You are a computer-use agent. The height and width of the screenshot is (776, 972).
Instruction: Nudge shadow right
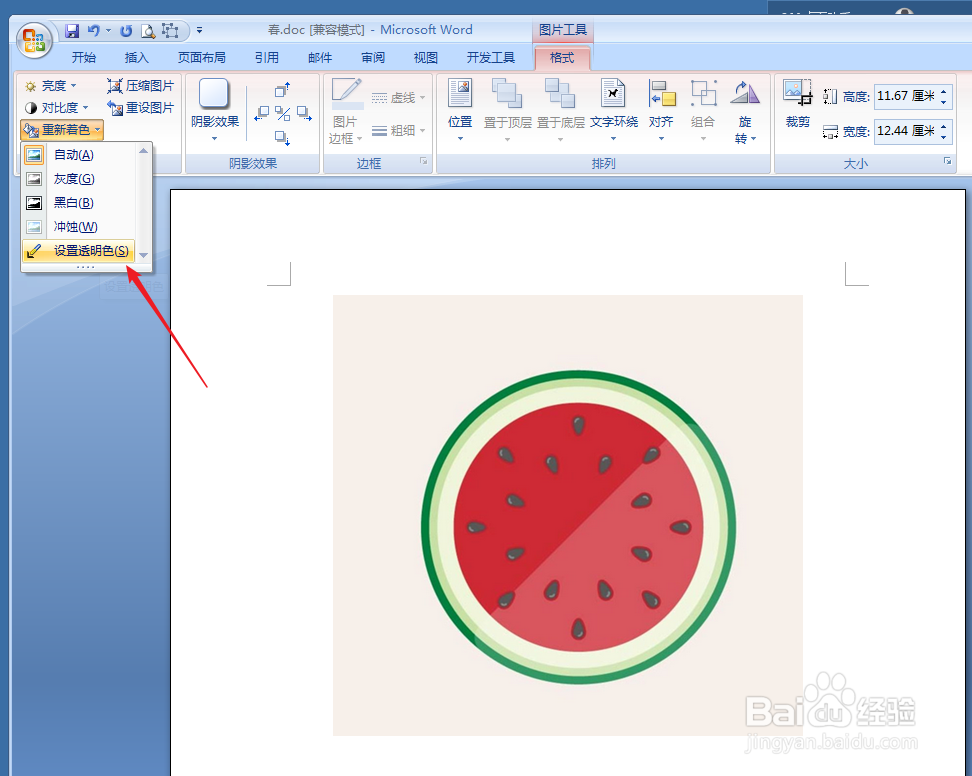(x=304, y=113)
